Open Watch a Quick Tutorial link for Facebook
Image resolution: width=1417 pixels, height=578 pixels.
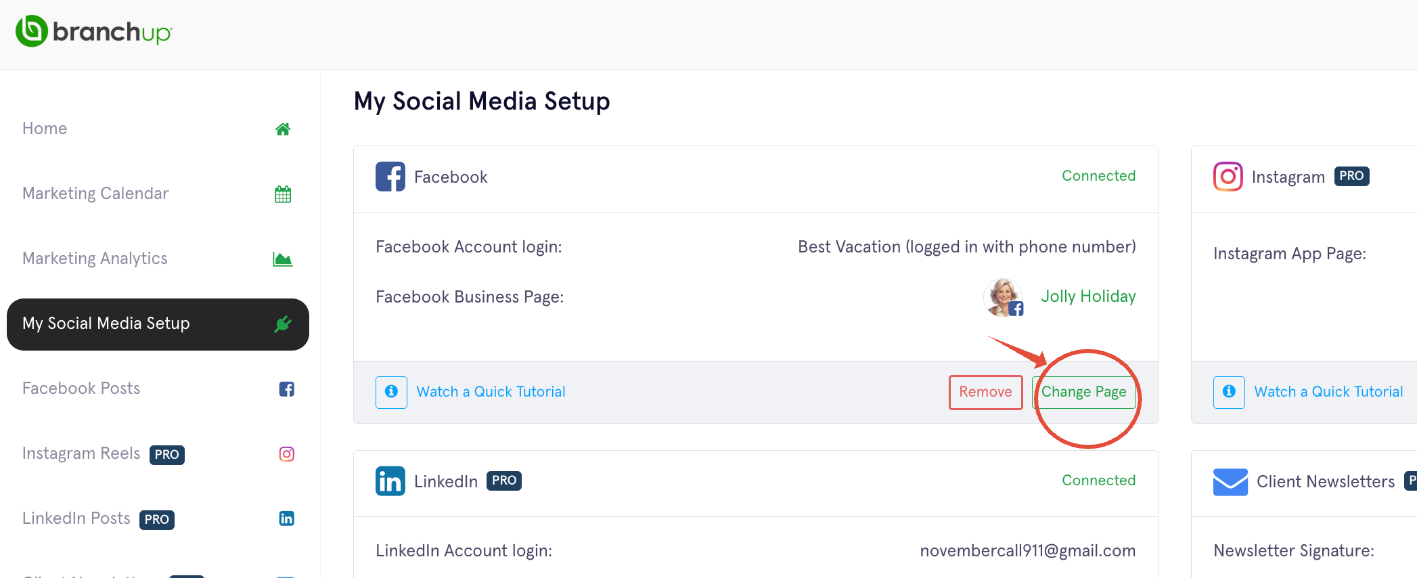click(491, 392)
